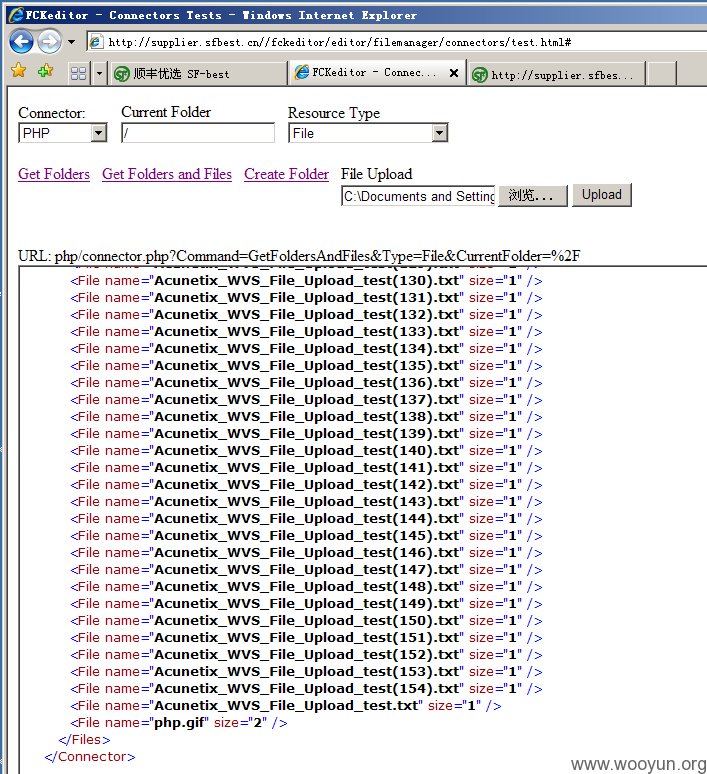The width and height of the screenshot is (707, 774).
Task: Close the FCKeditor Connectors tab
Action: 454,73
